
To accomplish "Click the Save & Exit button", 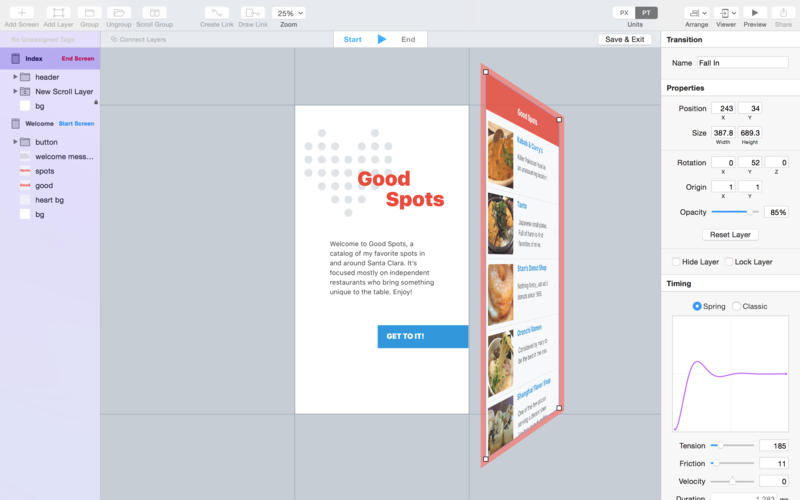I will pos(624,39).
